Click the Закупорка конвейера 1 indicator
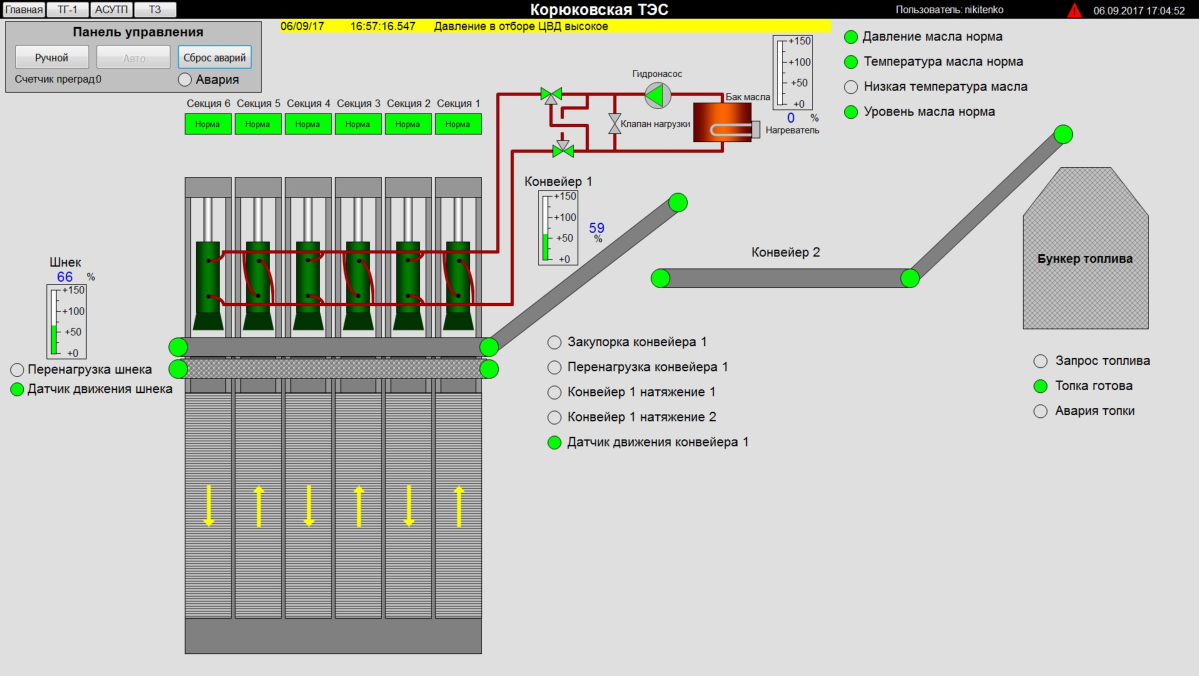 pyautogui.click(x=555, y=342)
